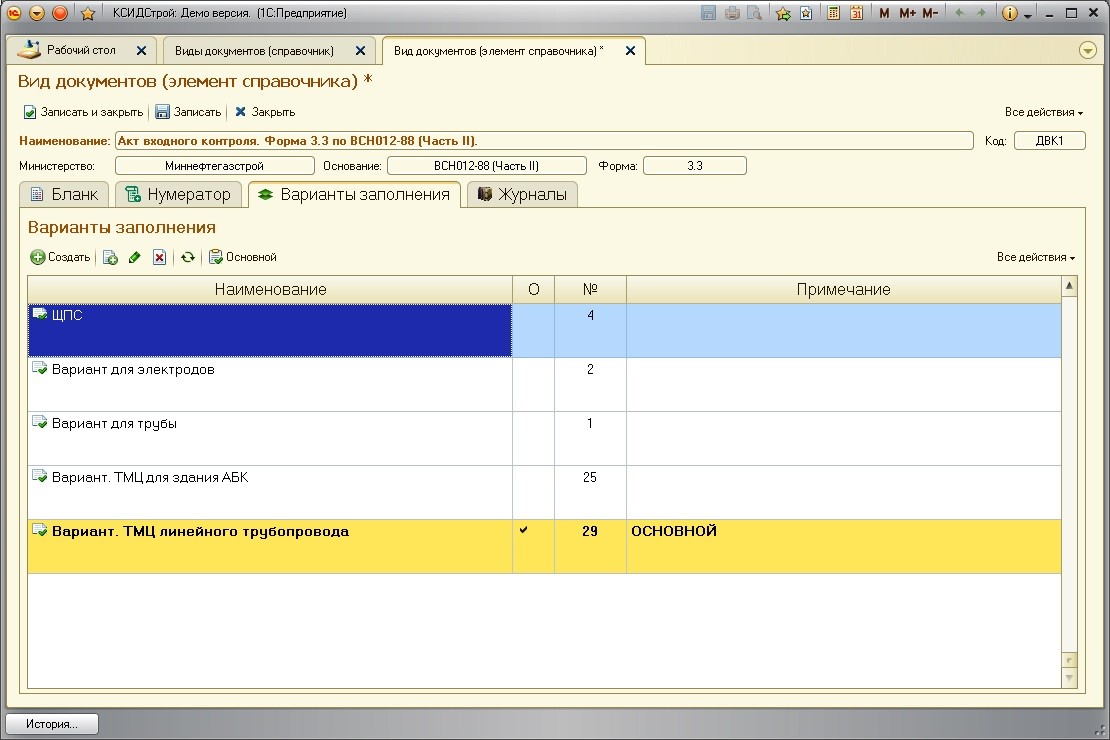Click the M+ memory button in the title bar

(x=907, y=13)
